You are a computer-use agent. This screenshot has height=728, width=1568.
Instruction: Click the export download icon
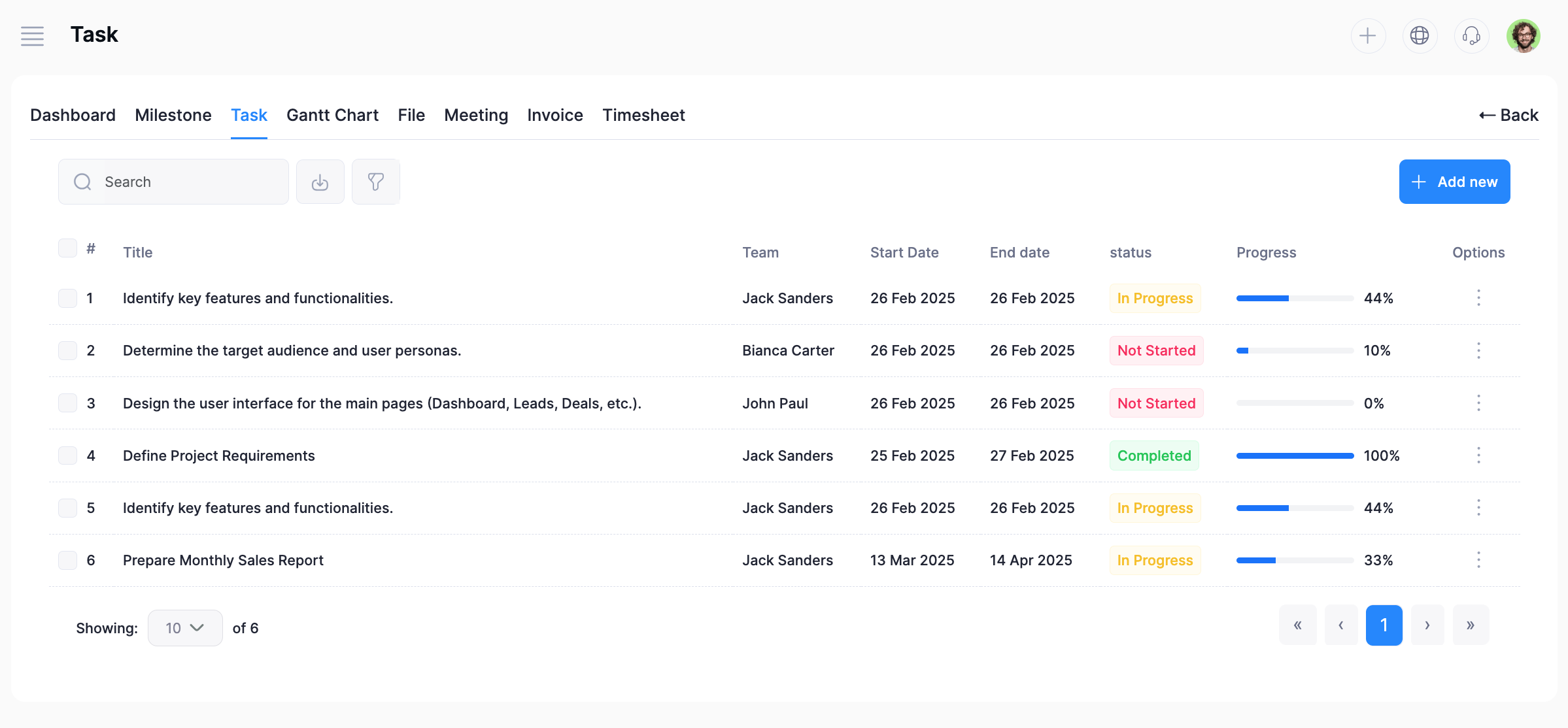point(320,182)
